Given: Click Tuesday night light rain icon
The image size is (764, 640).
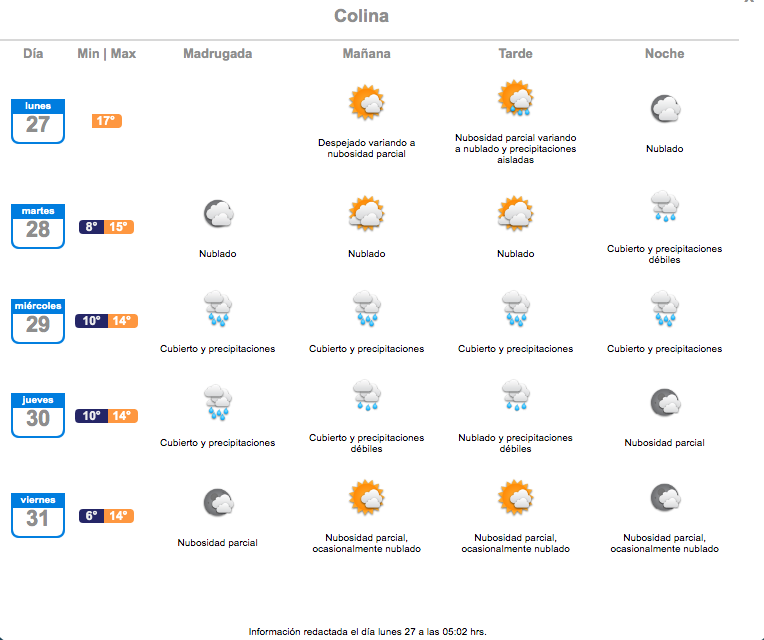Looking at the screenshot, I should 665,207.
